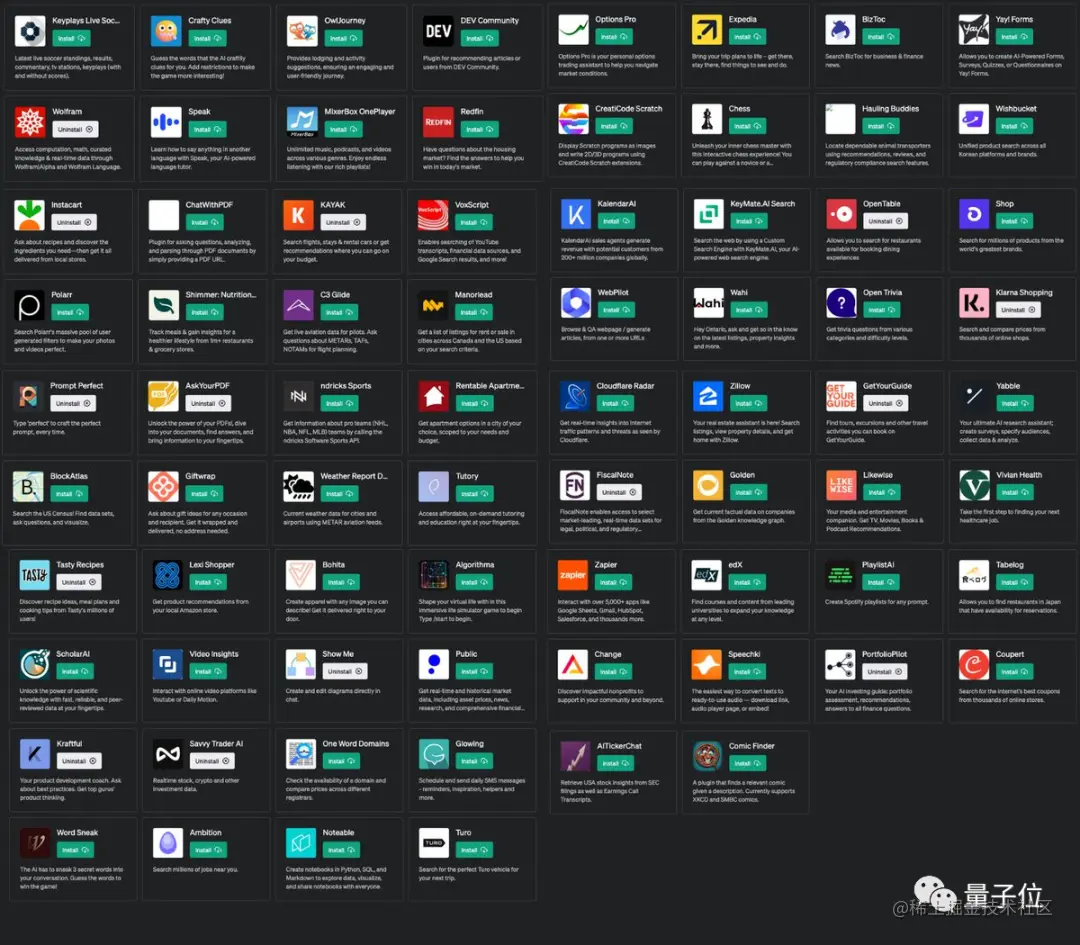Image resolution: width=1080 pixels, height=945 pixels.
Task: Click the Giftwrap red icon
Action: [163, 487]
